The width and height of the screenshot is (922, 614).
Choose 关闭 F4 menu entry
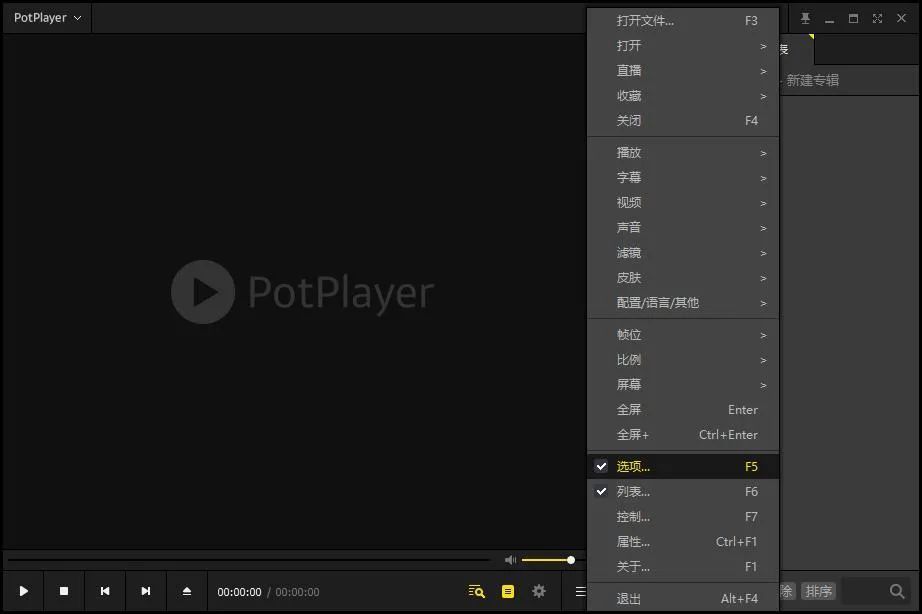[683, 121]
